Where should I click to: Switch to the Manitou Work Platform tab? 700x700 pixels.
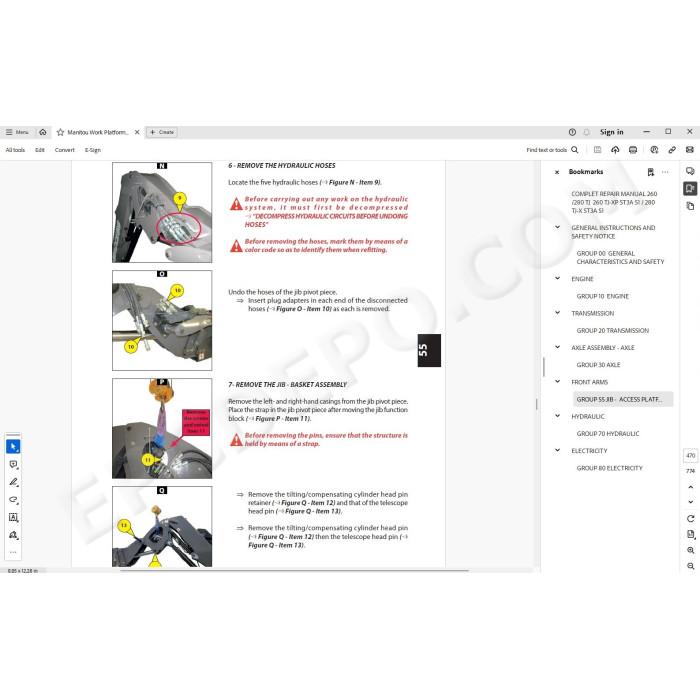pyautogui.click(x=97, y=132)
